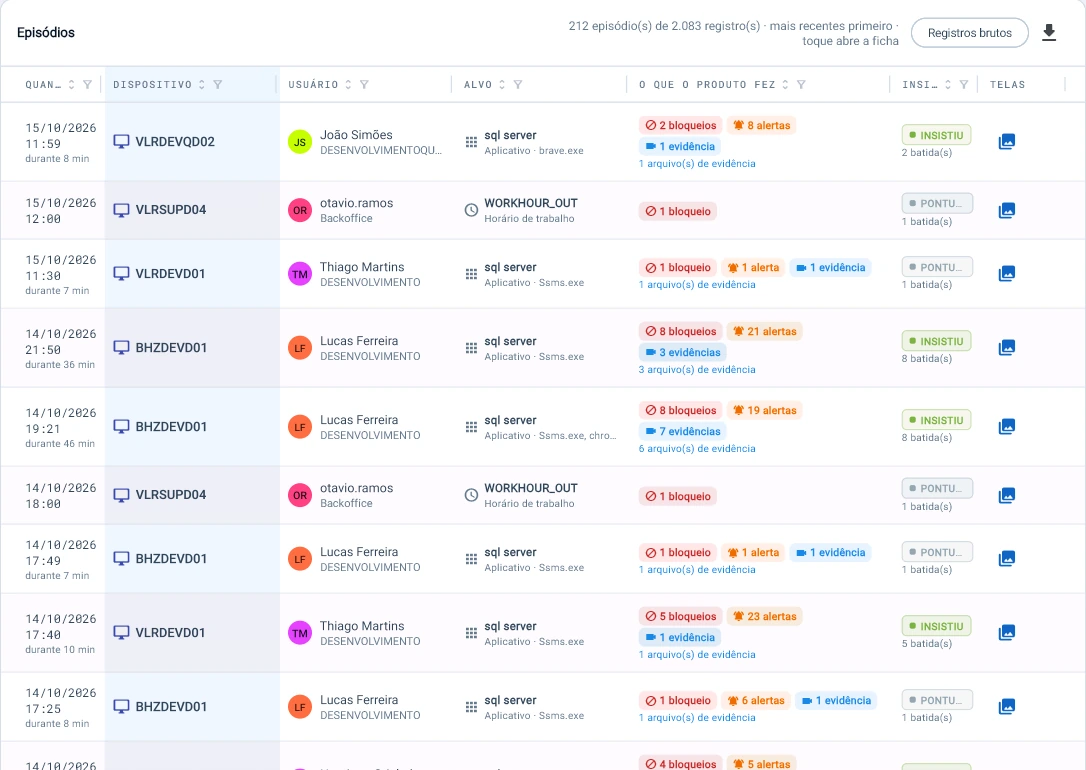Click the 6 alertas badge
1086x770 pixels.
coord(756,701)
